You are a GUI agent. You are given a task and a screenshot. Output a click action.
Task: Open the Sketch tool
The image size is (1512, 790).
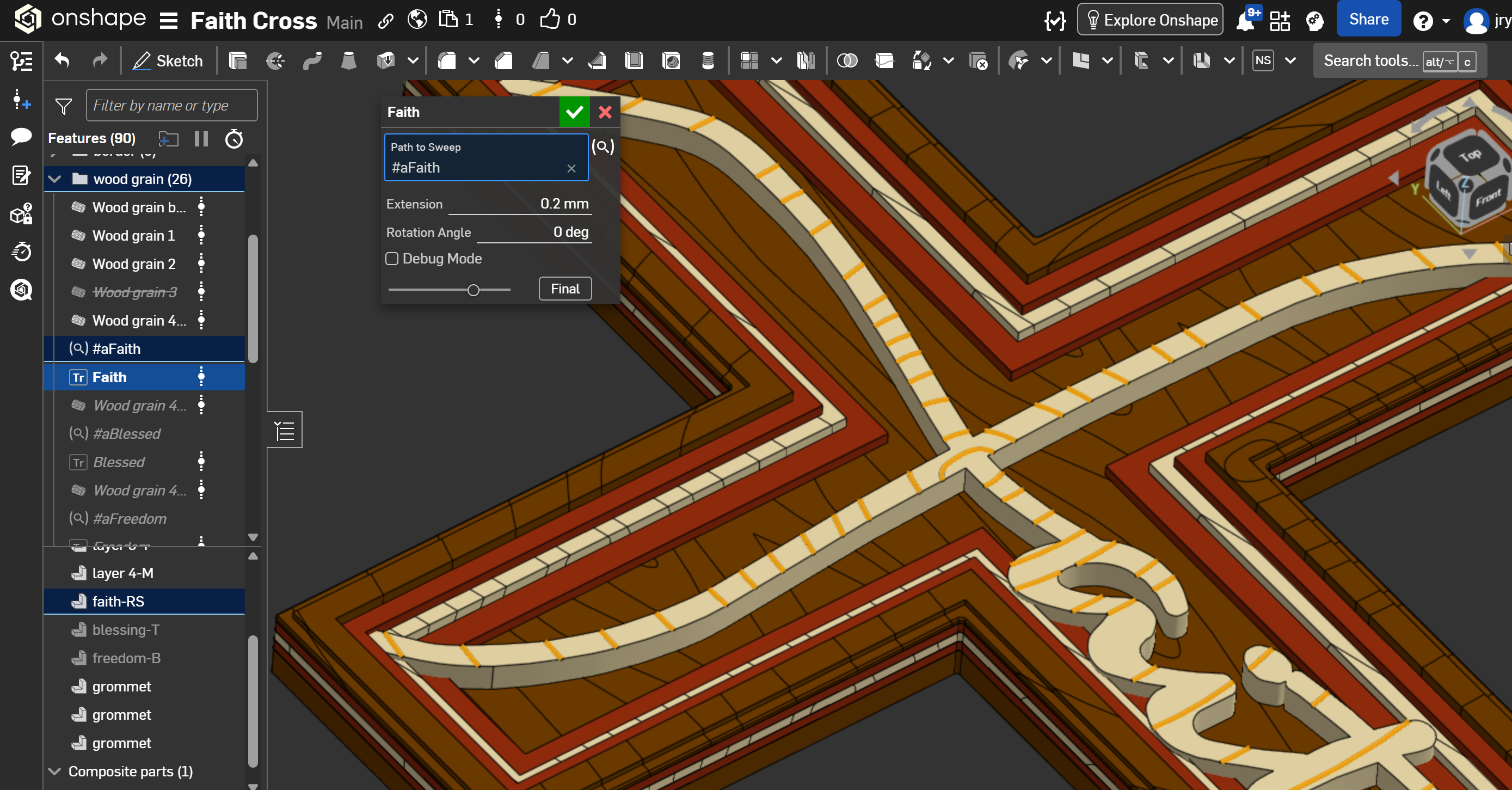click(168, 60)
